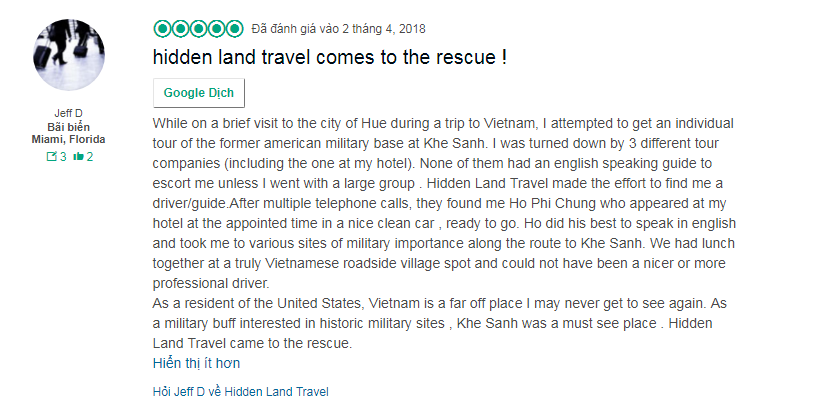Click the helpful votes count number 2
Image resolution: width=829 pixels, height=405 pixels.
coord(89,157)
